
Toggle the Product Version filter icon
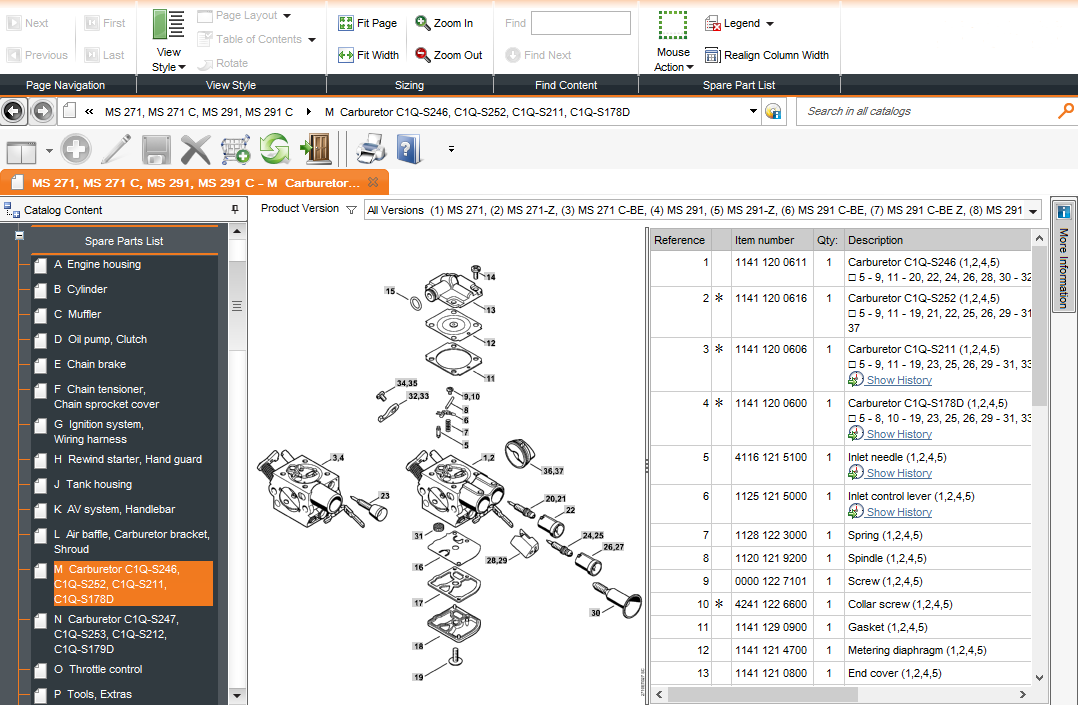point(351,210)
